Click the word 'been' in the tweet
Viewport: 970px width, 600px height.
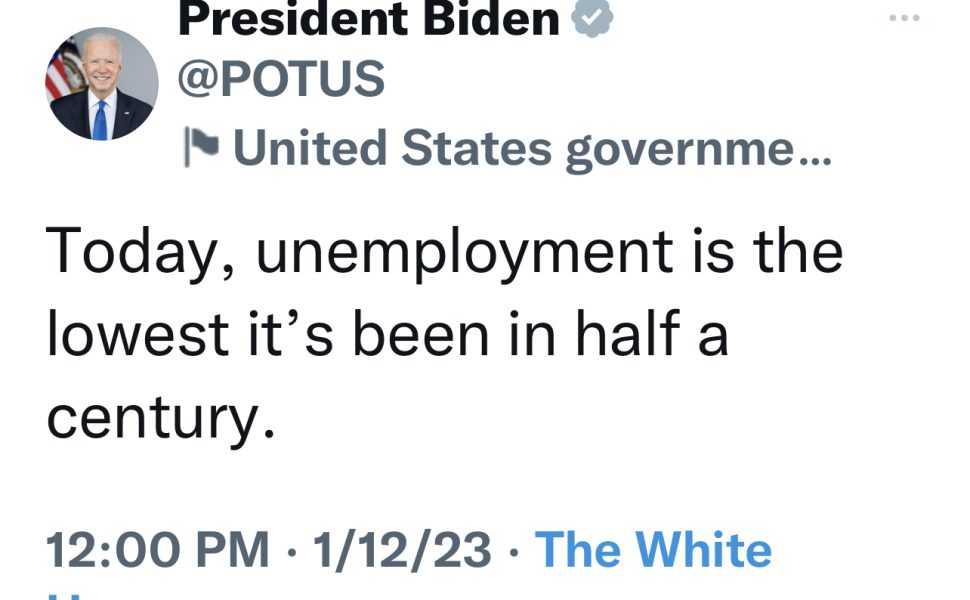pos(421,334)
